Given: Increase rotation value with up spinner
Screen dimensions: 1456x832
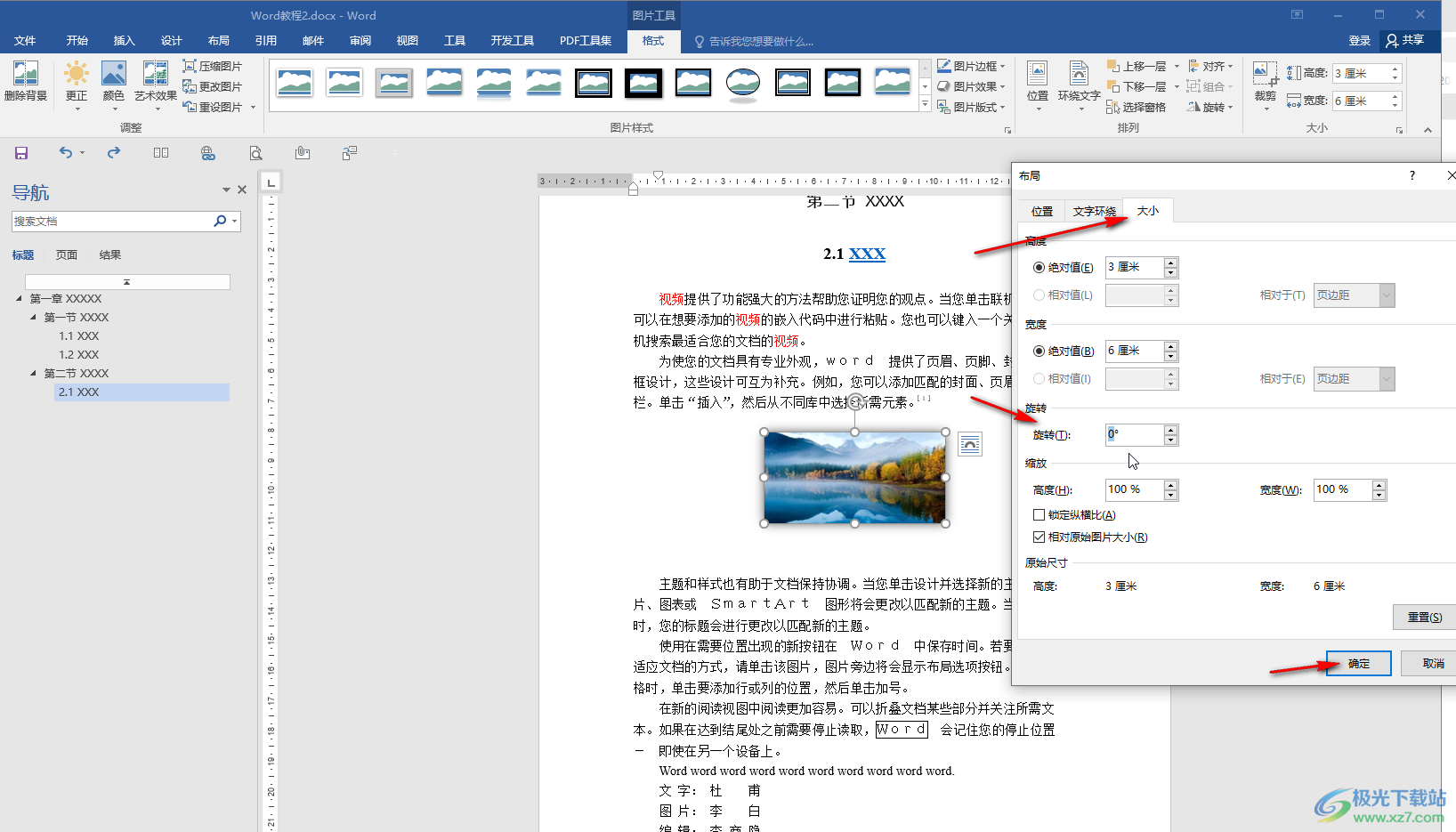Looking at the screenshot, I should (x=1170, y=430).
